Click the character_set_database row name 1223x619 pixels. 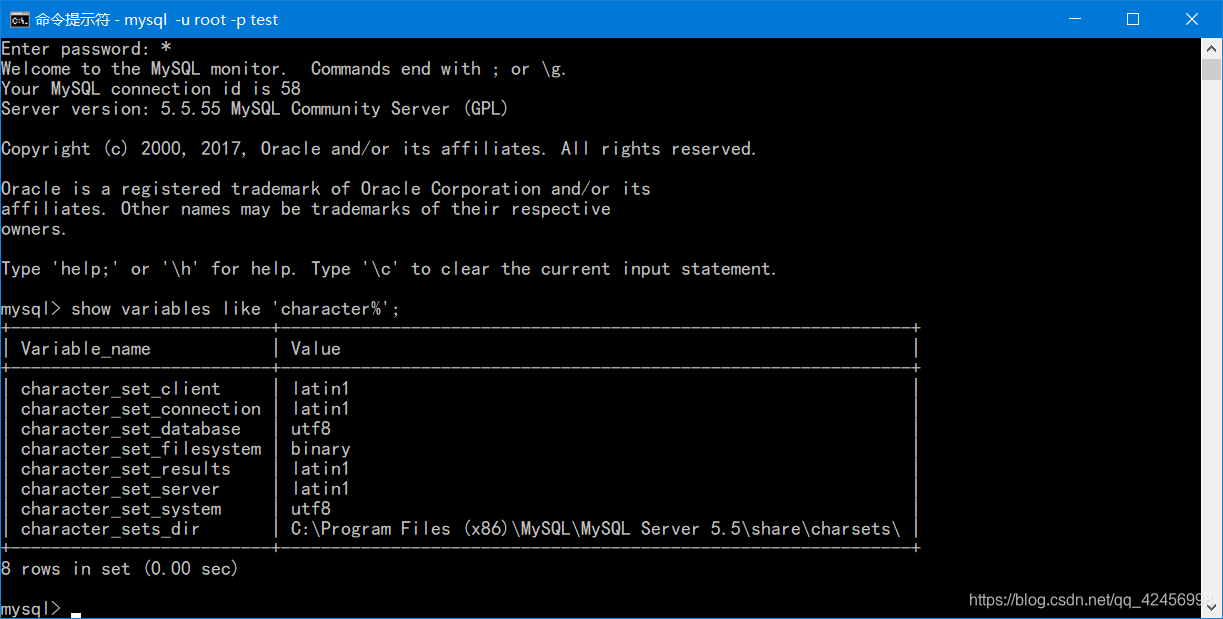click(131, 429)
